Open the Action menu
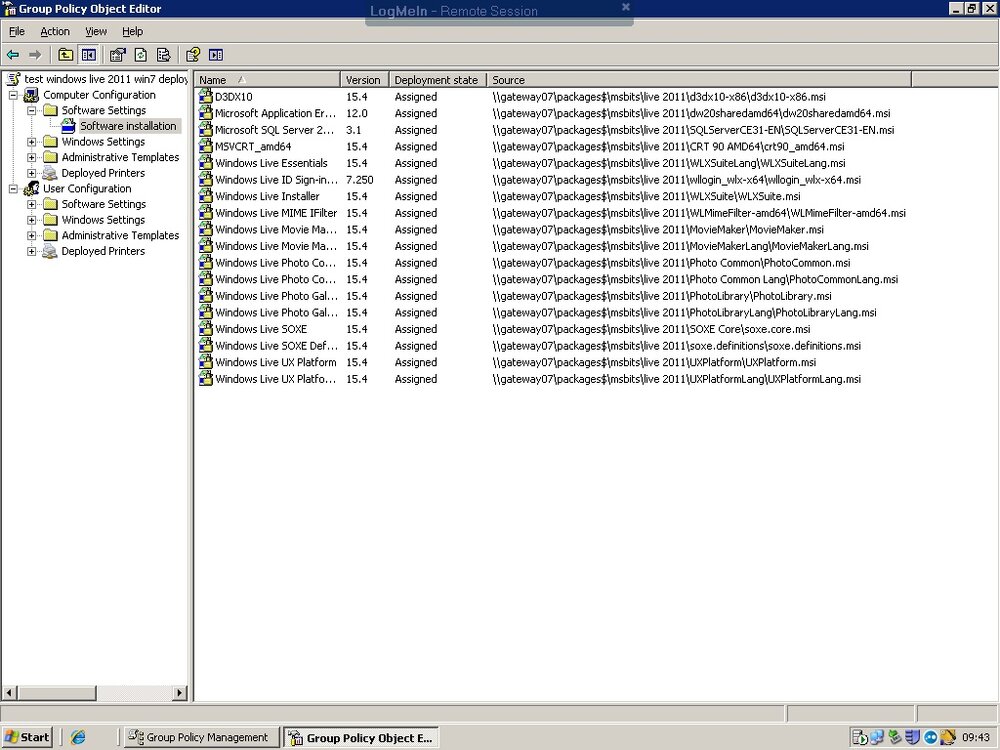Viewport: 1000px width, 750px height. (55, 31)
